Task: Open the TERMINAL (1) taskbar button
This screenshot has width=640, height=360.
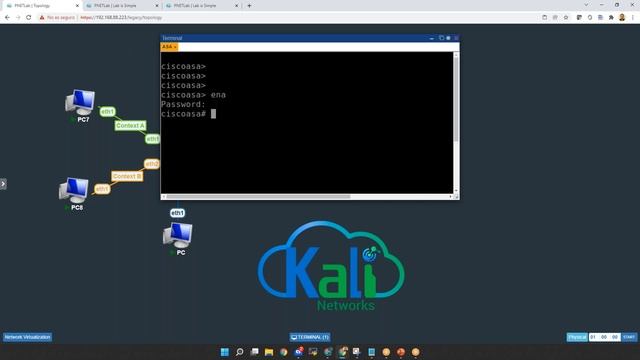Action: coord(310,337)
